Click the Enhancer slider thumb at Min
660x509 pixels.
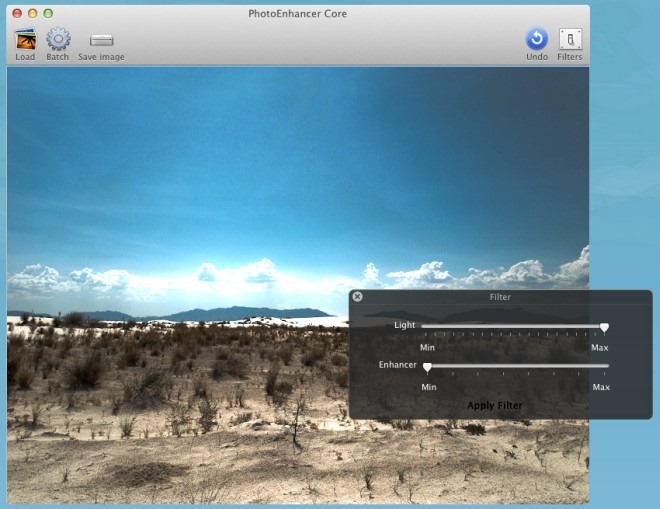click(427, 367)
